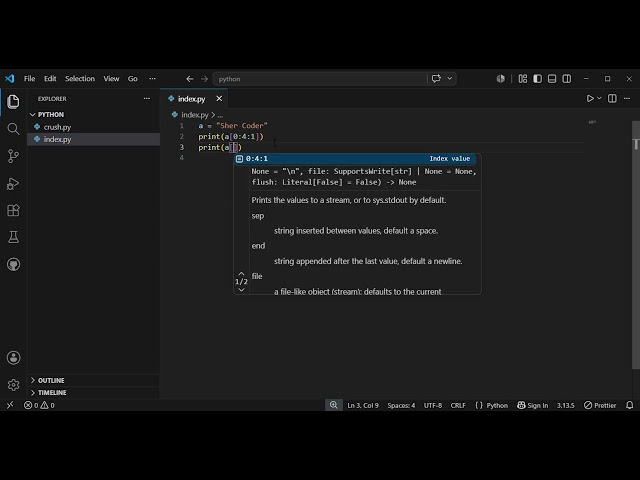Click the python search command center
Screen dimensions: 640x480
[320, 79]
